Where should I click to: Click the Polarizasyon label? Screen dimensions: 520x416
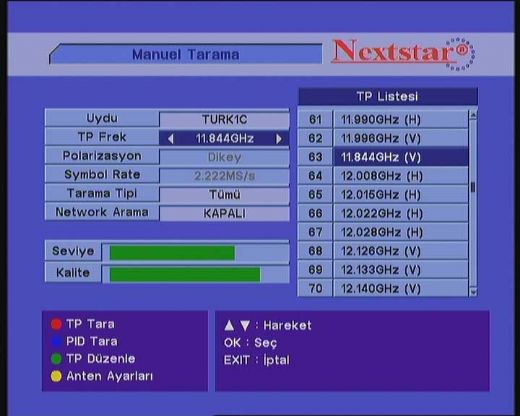point(102,156)
